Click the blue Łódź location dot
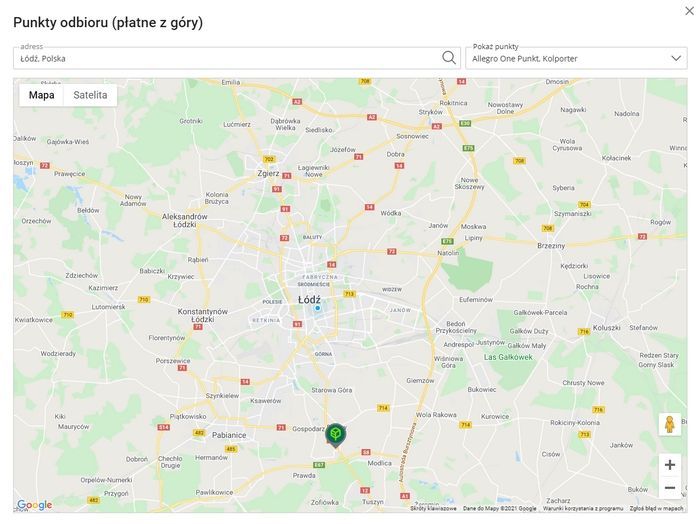Screen dimensions: 700x524 pyautogui.click(x=317, y=308)
